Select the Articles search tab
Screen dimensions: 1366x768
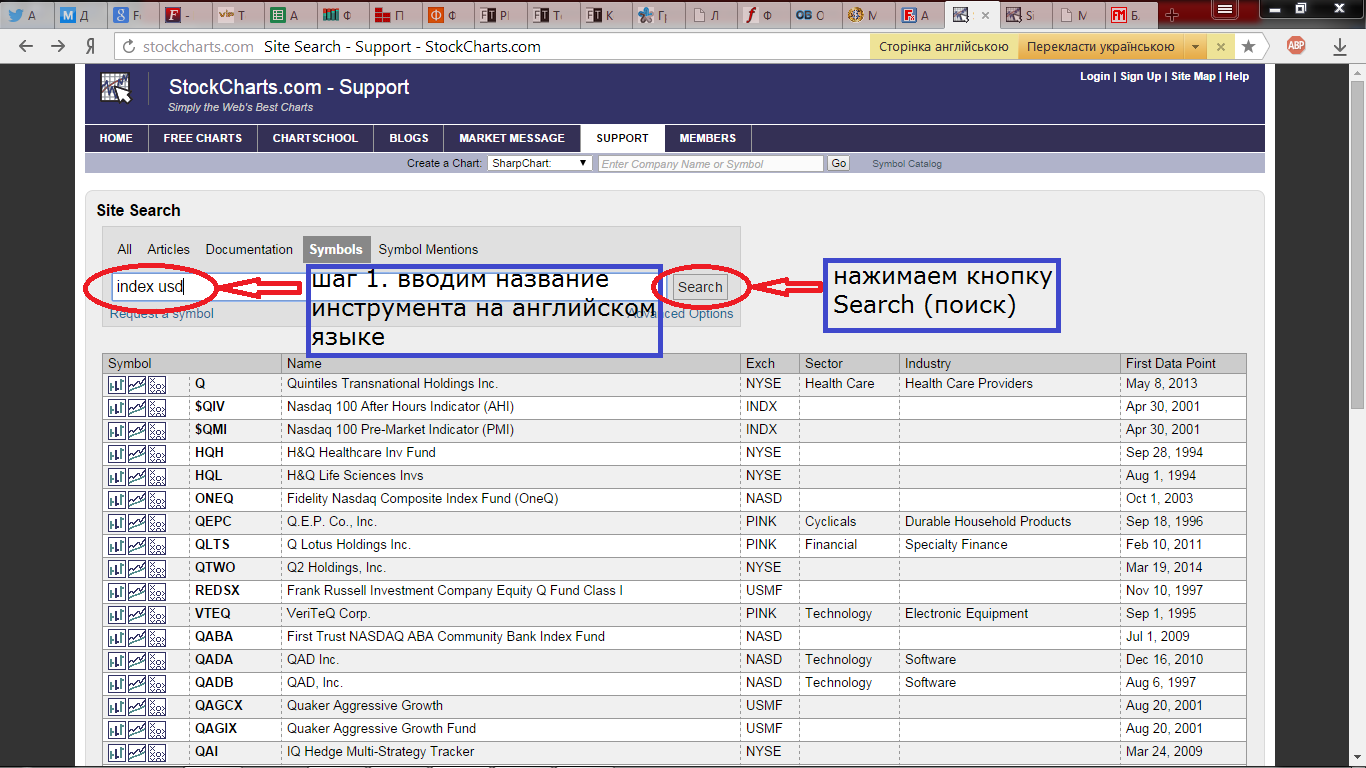[168, 250]
